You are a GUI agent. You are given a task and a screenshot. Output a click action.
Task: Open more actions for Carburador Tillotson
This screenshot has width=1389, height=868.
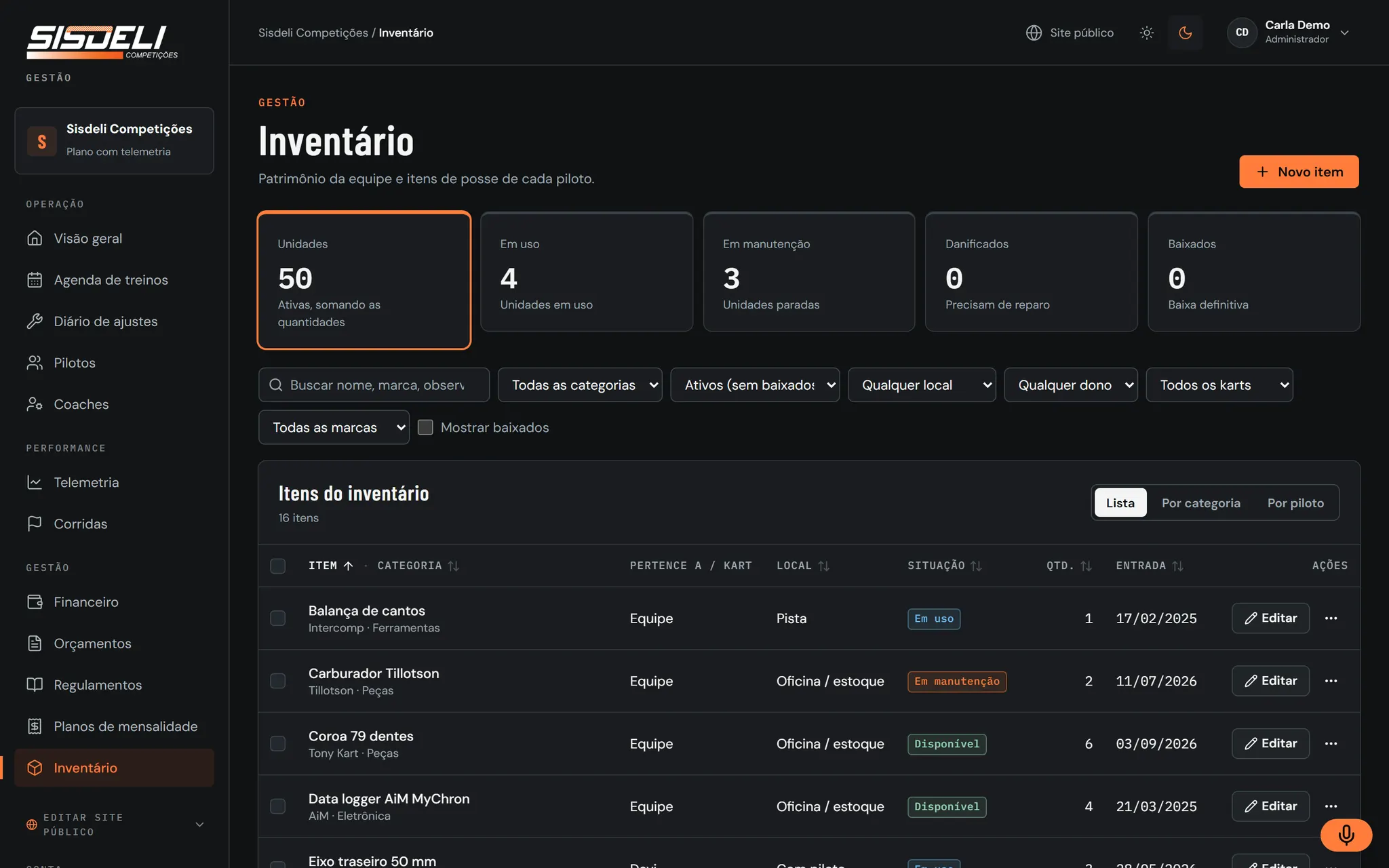tap(1331, 681)
